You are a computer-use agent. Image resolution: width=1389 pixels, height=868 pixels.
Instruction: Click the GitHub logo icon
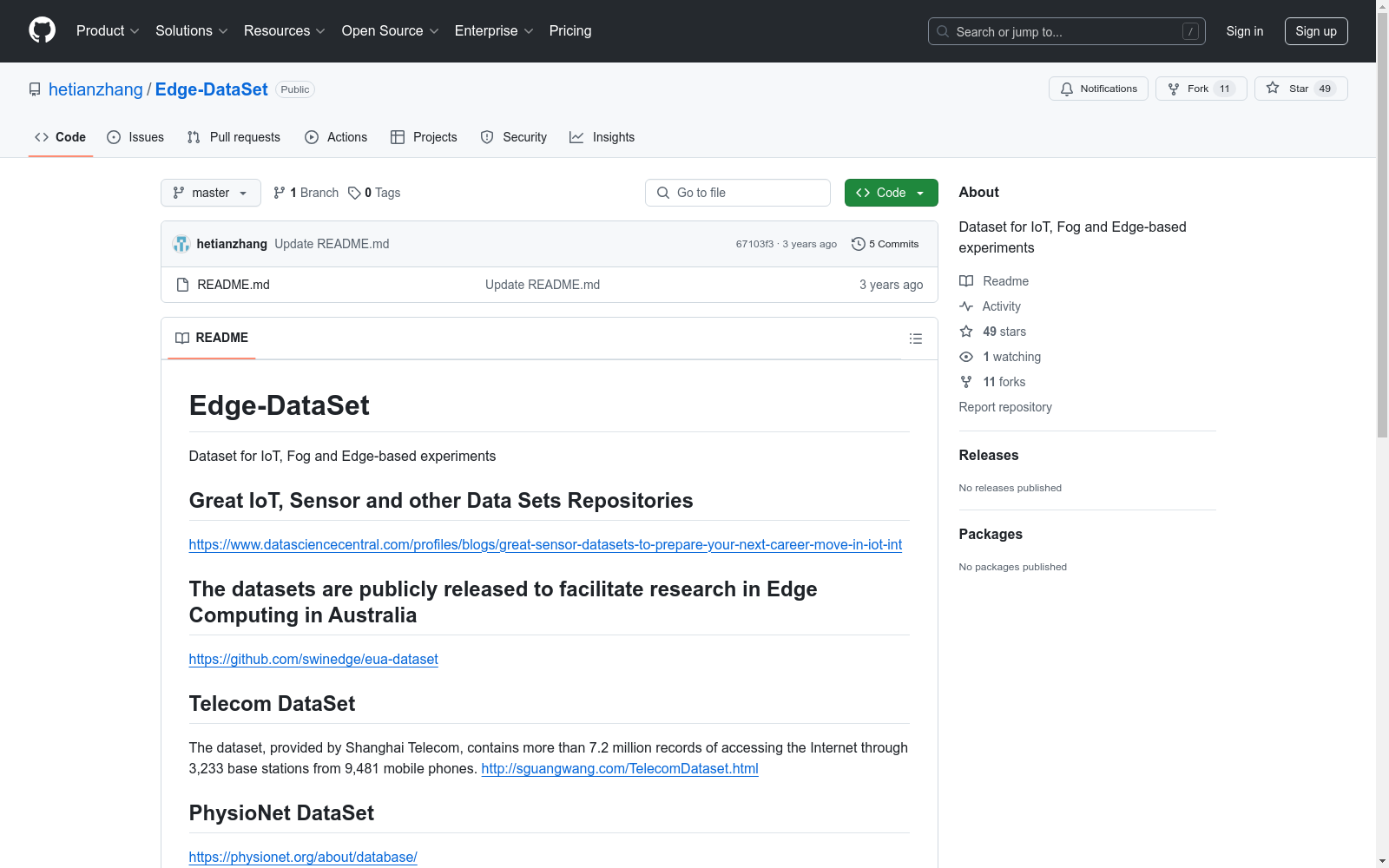42,30
